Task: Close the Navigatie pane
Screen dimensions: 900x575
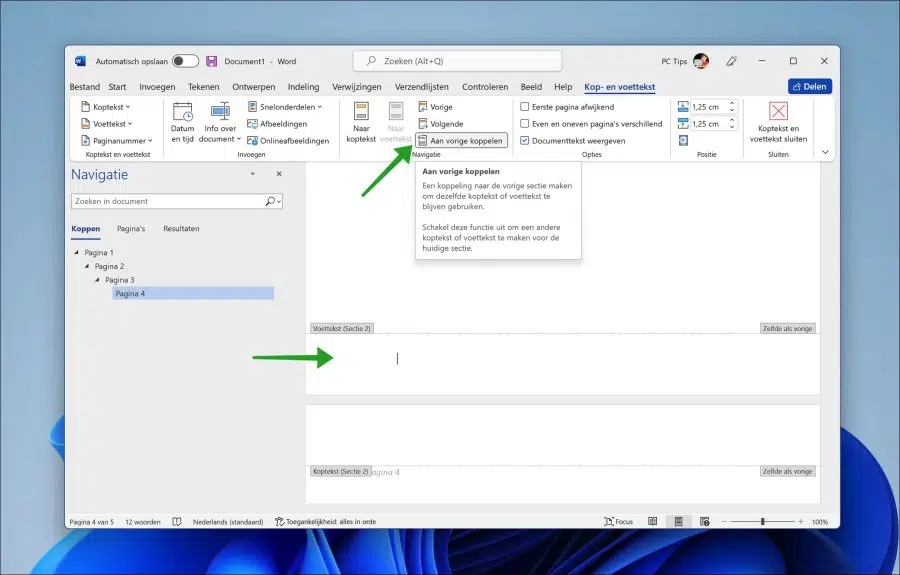Action: 279,174
